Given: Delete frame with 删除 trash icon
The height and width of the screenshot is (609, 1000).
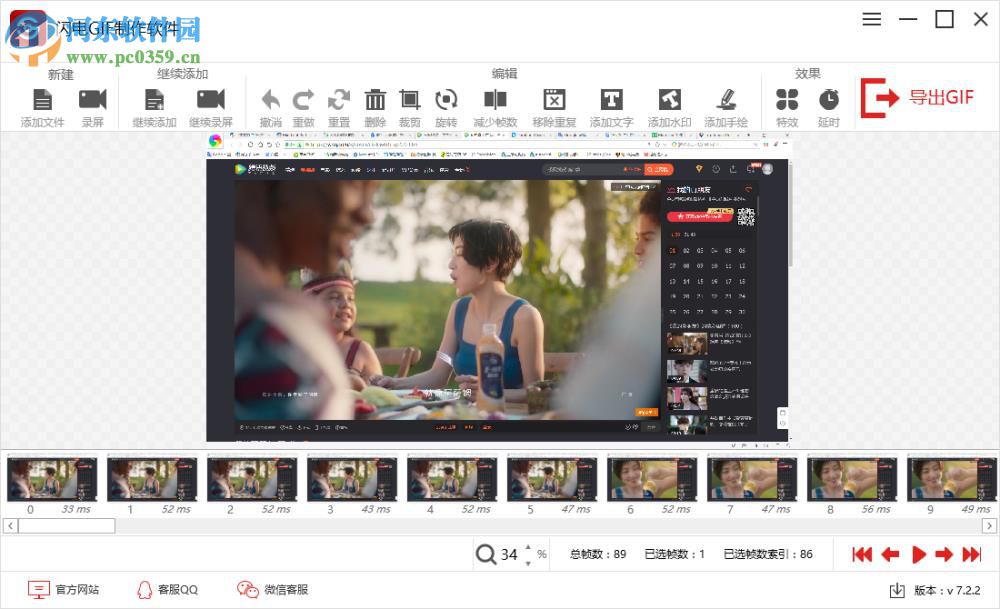Looking at the screenshot, I should point(375,100).
